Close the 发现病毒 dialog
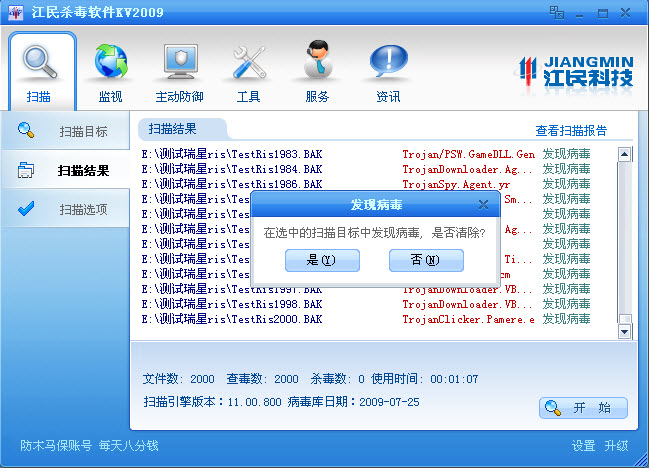Screen dimensions: 649x468 coord(483,204)
